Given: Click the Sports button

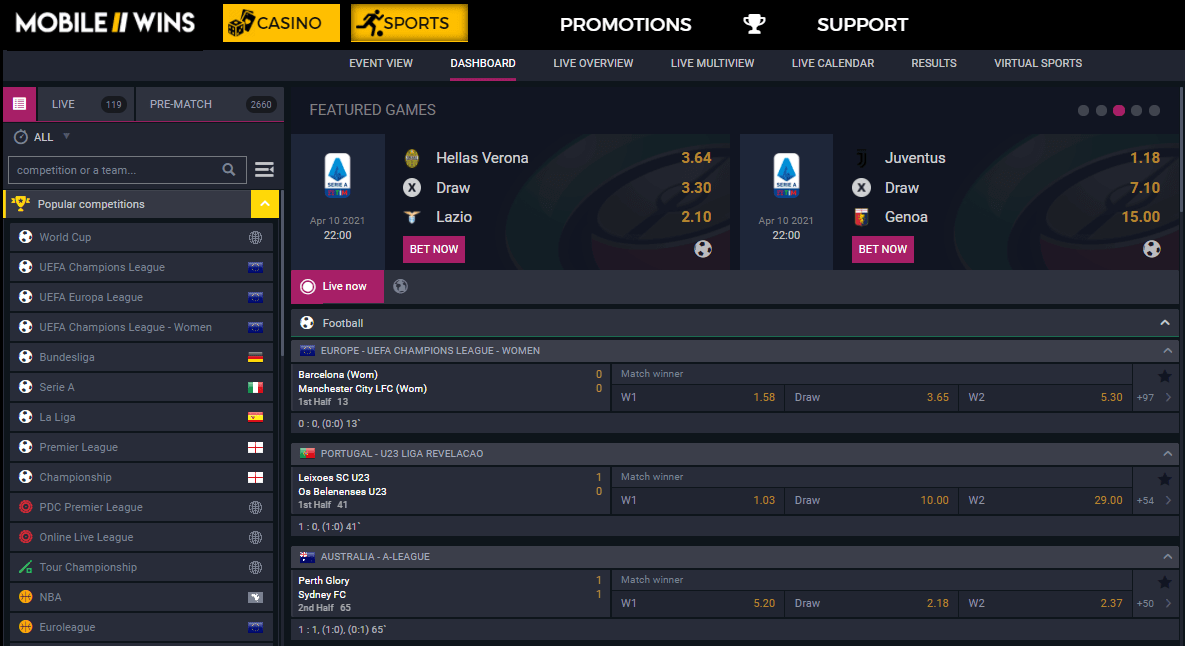Looking at the screenshot, I should coord(409,23).
